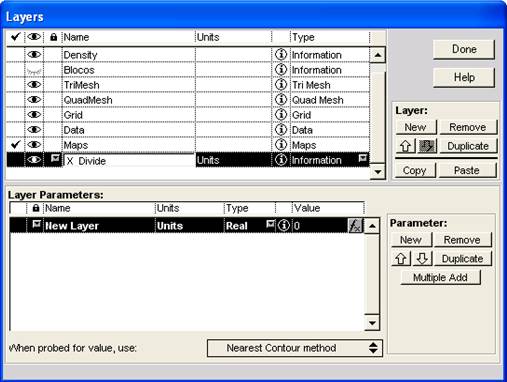Image resolution: width=507 pixels, height=382 pixels.
Task: Click lock header icon in Layer Parameters
Action: [36, 208]
